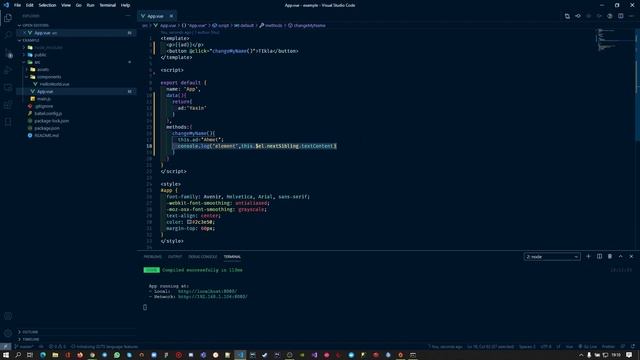The width and height of the screenshot is (640, 360).
Task: Close App.vue in Open Editors list
Action: pyautogui.click(x=24, y=33)
